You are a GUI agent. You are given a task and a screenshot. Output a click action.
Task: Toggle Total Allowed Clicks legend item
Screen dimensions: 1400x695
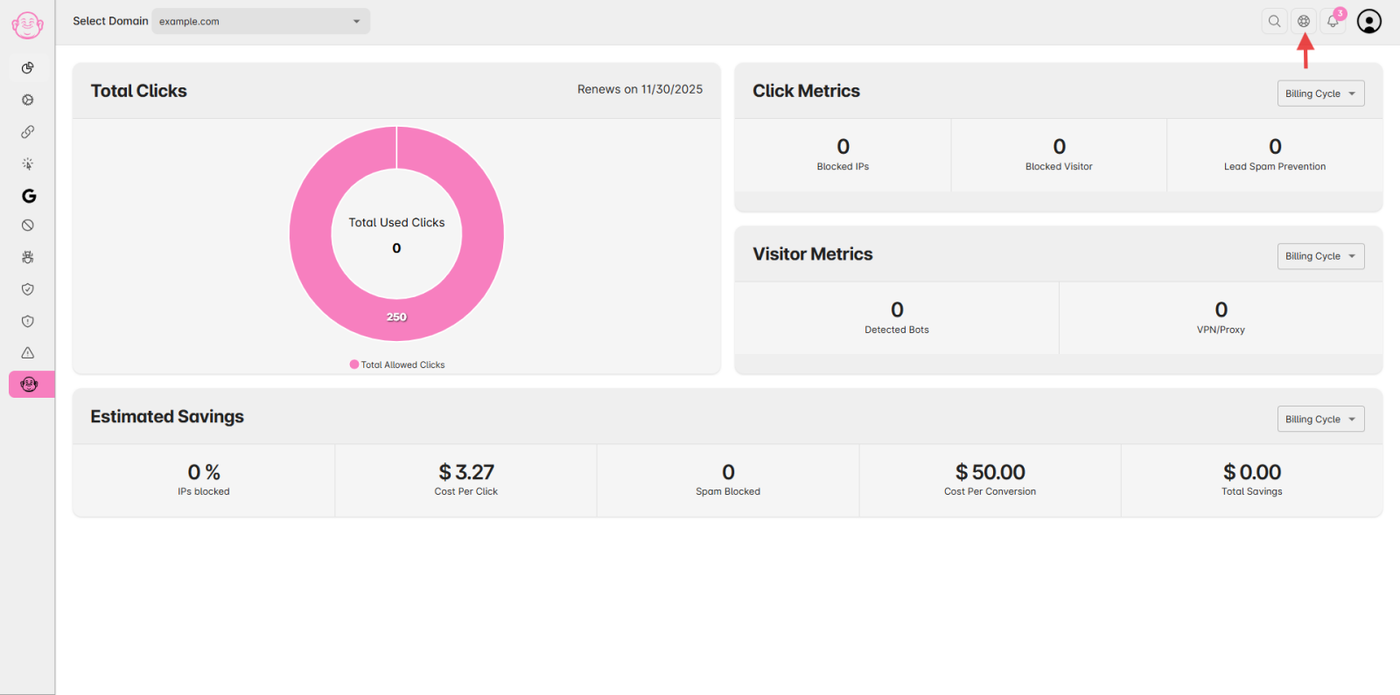pyautogui.click(x=397, y=365)
